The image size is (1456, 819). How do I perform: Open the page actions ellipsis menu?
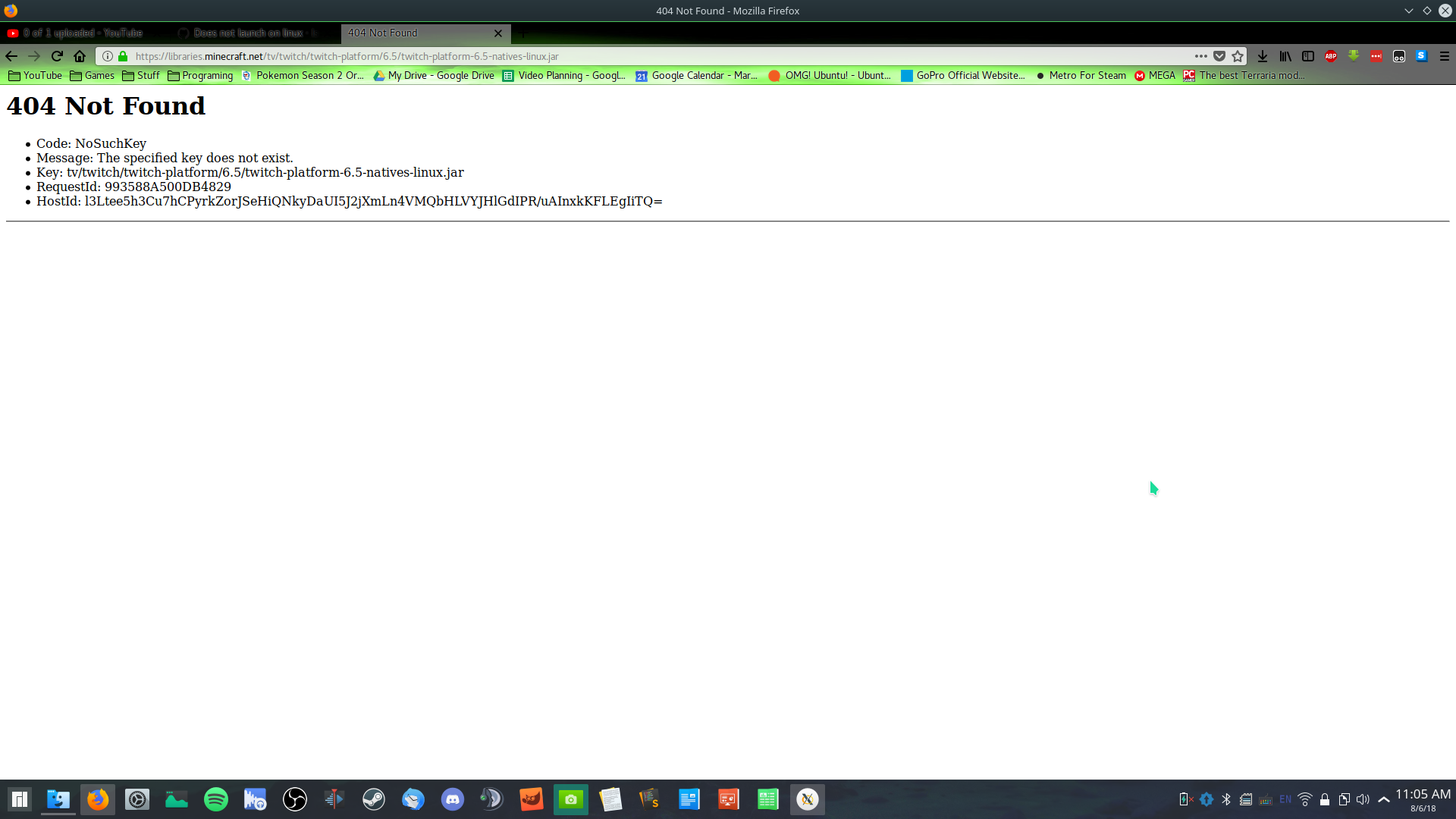(x=1200, y=55)
